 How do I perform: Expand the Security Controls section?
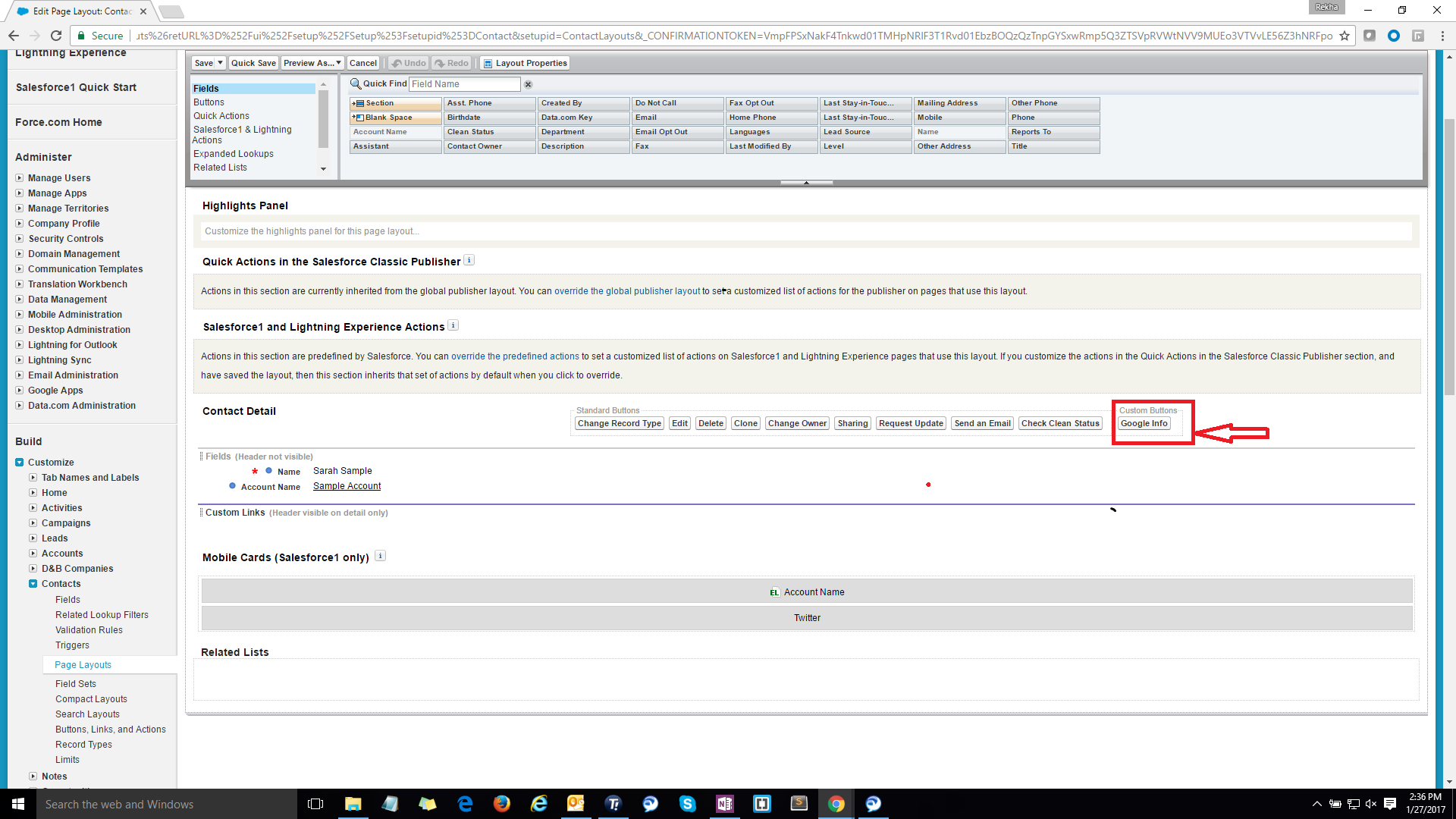pos(20,239)
